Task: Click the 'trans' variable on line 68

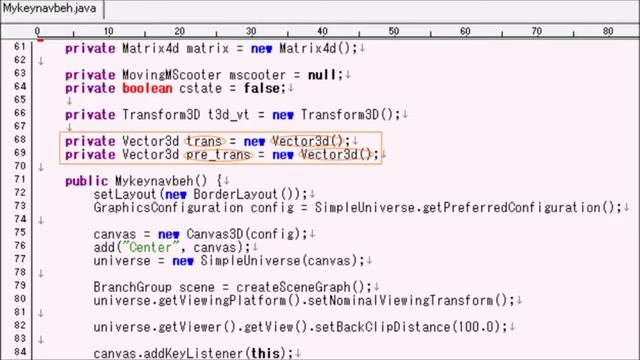Action: (x=204, y=141)
